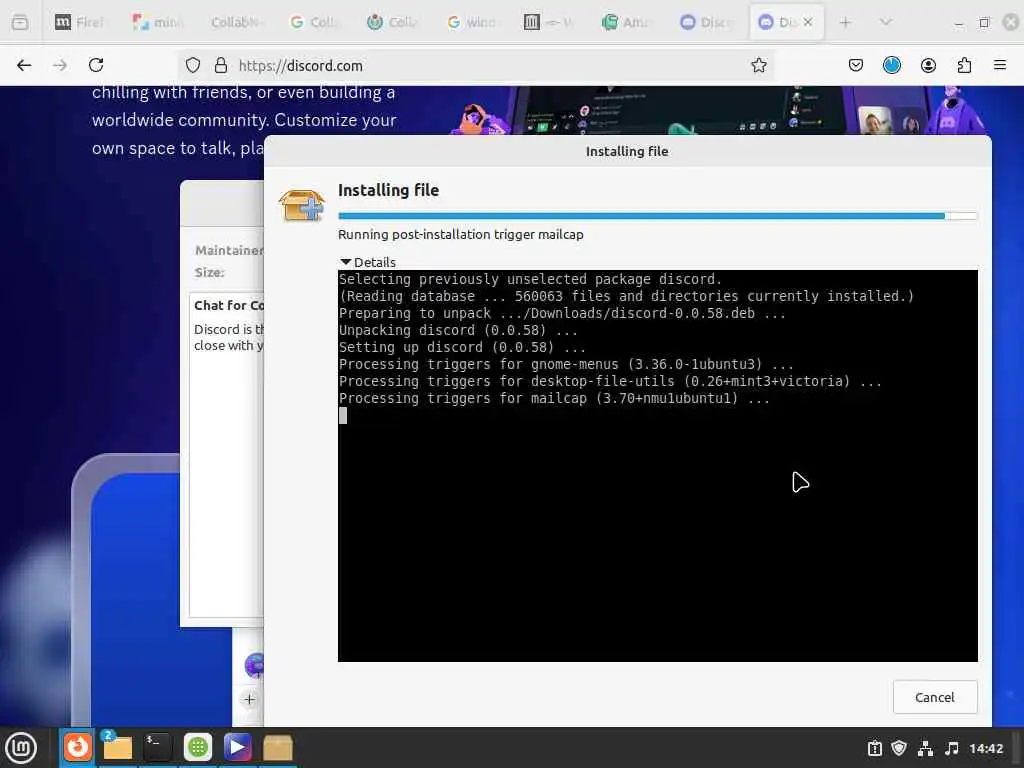1024x768 pixels.
Task: Open the update notification tray icon
Action: pyautogui.click(x=874, y=748)
